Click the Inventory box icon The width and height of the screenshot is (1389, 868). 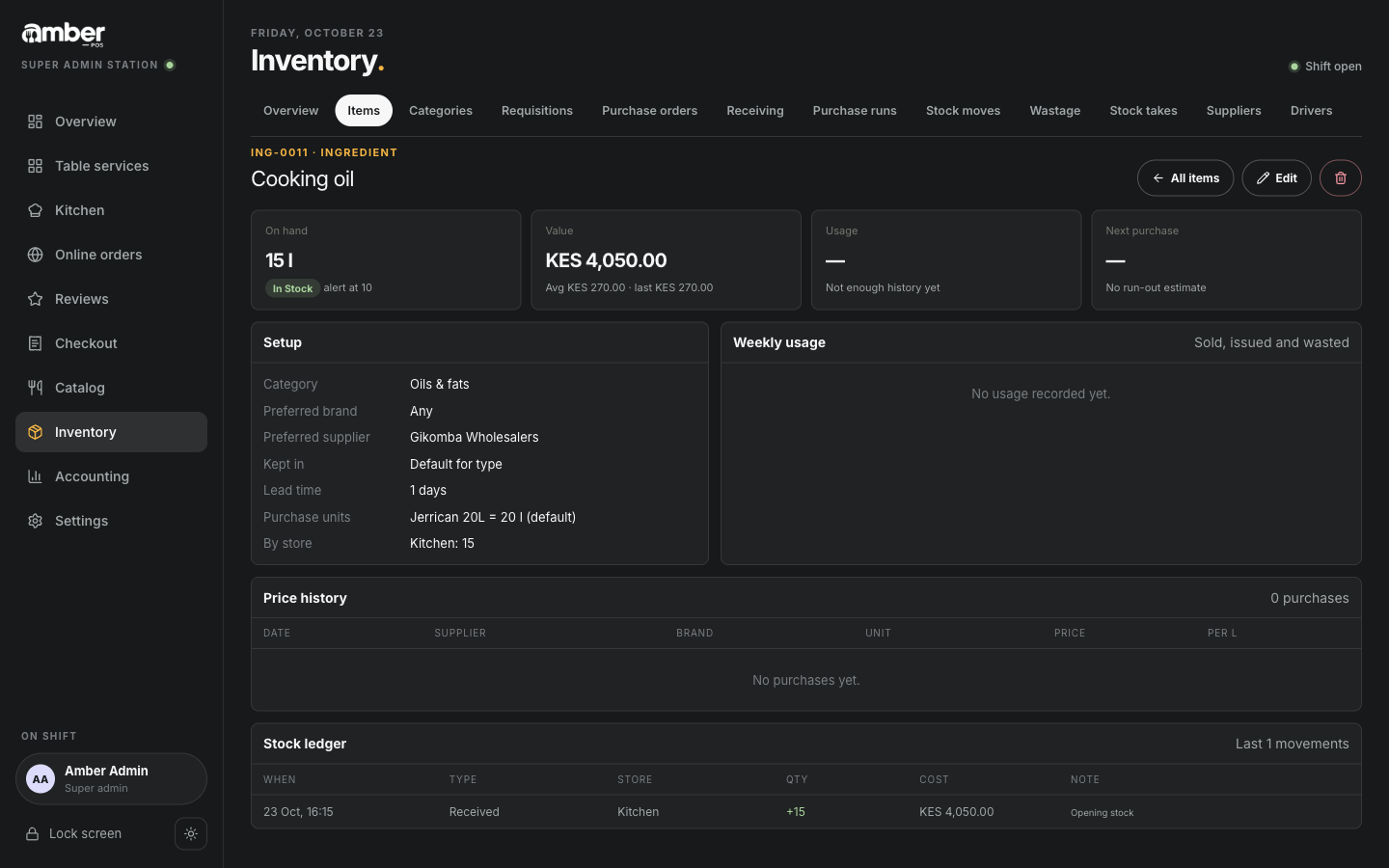click(x=36, y=432)
